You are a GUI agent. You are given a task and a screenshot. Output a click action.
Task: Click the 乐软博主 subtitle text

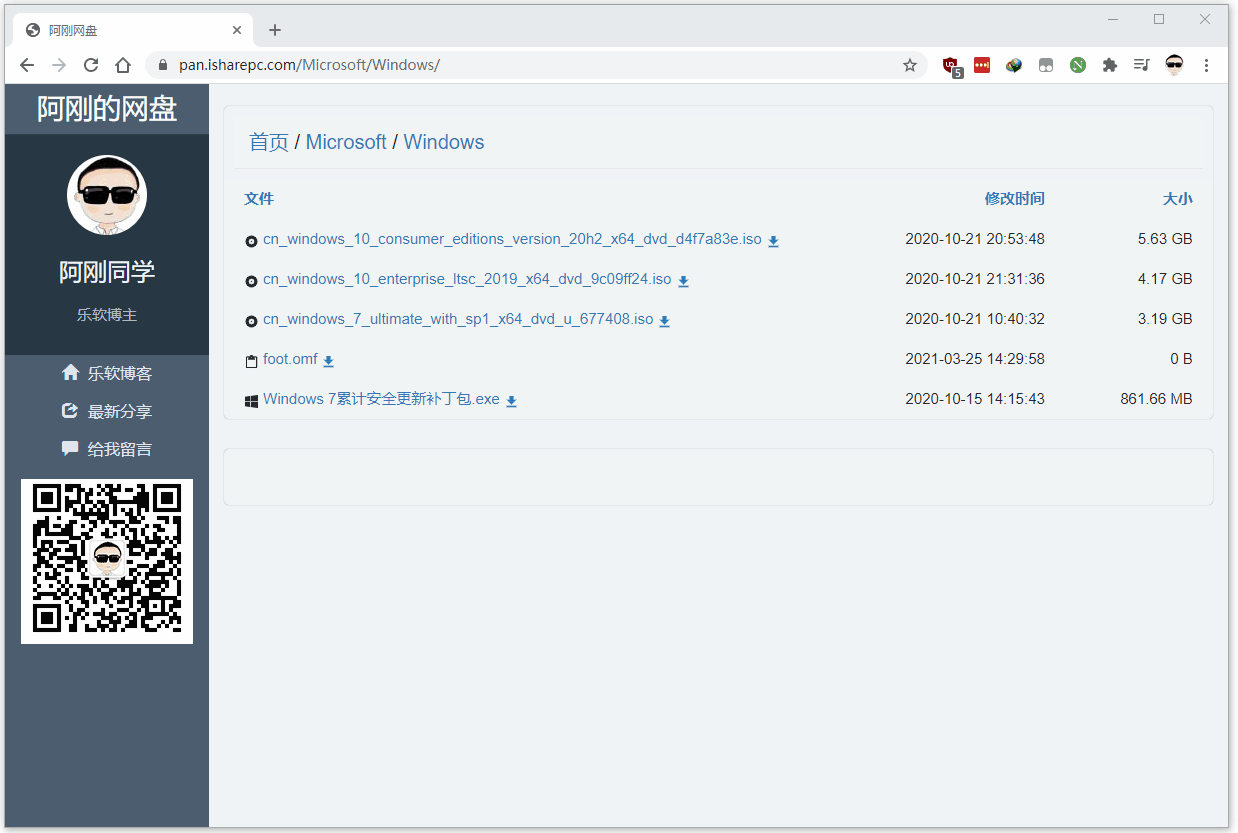click(x=107, y=315)
